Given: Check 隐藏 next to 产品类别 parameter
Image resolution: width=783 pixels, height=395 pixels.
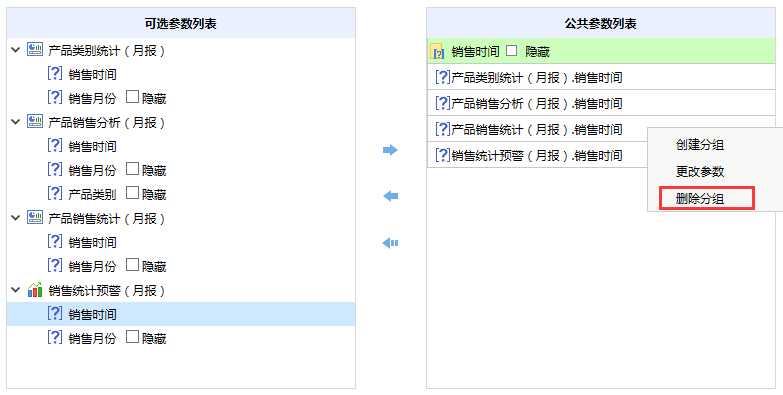Looking at the screenshot, I should click(x=132, y=193).
